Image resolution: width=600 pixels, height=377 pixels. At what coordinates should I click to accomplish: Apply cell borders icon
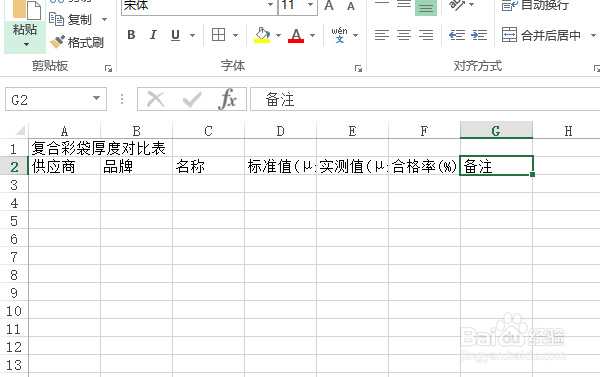coord(218,35)
